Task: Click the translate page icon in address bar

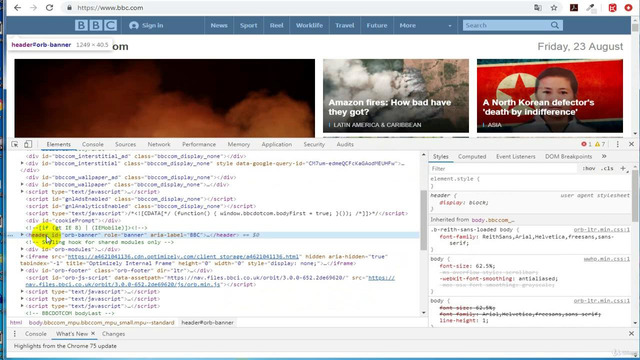Action: (538, 8)
